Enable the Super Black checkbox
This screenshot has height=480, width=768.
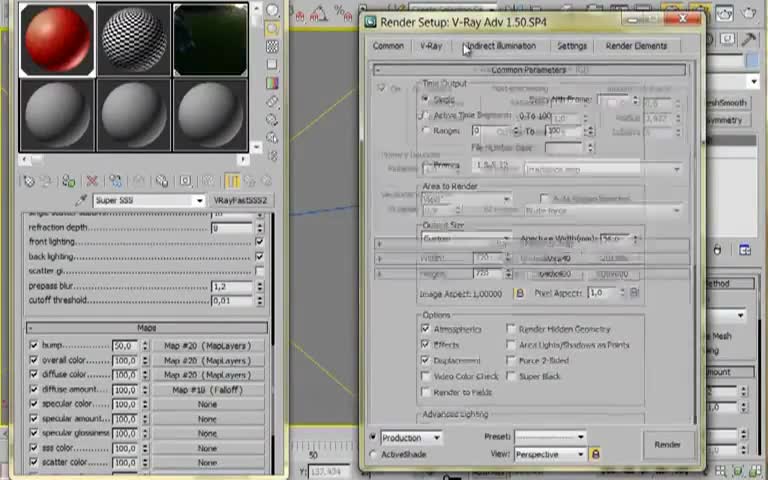coord(511,376)
